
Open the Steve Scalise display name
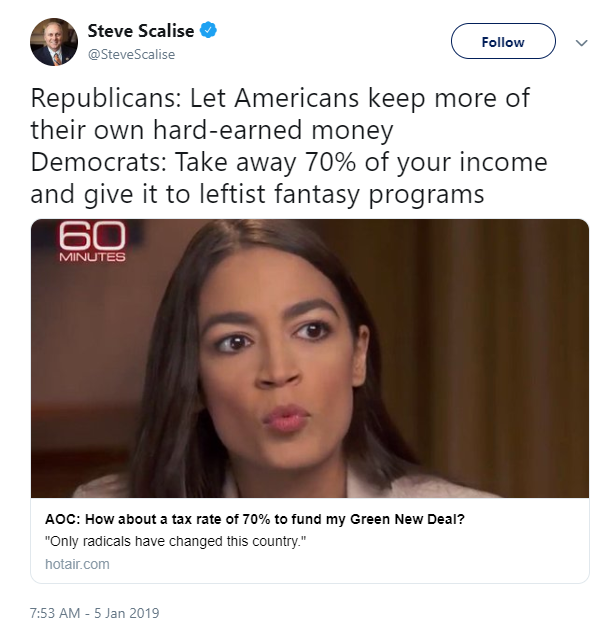(141, 31)
